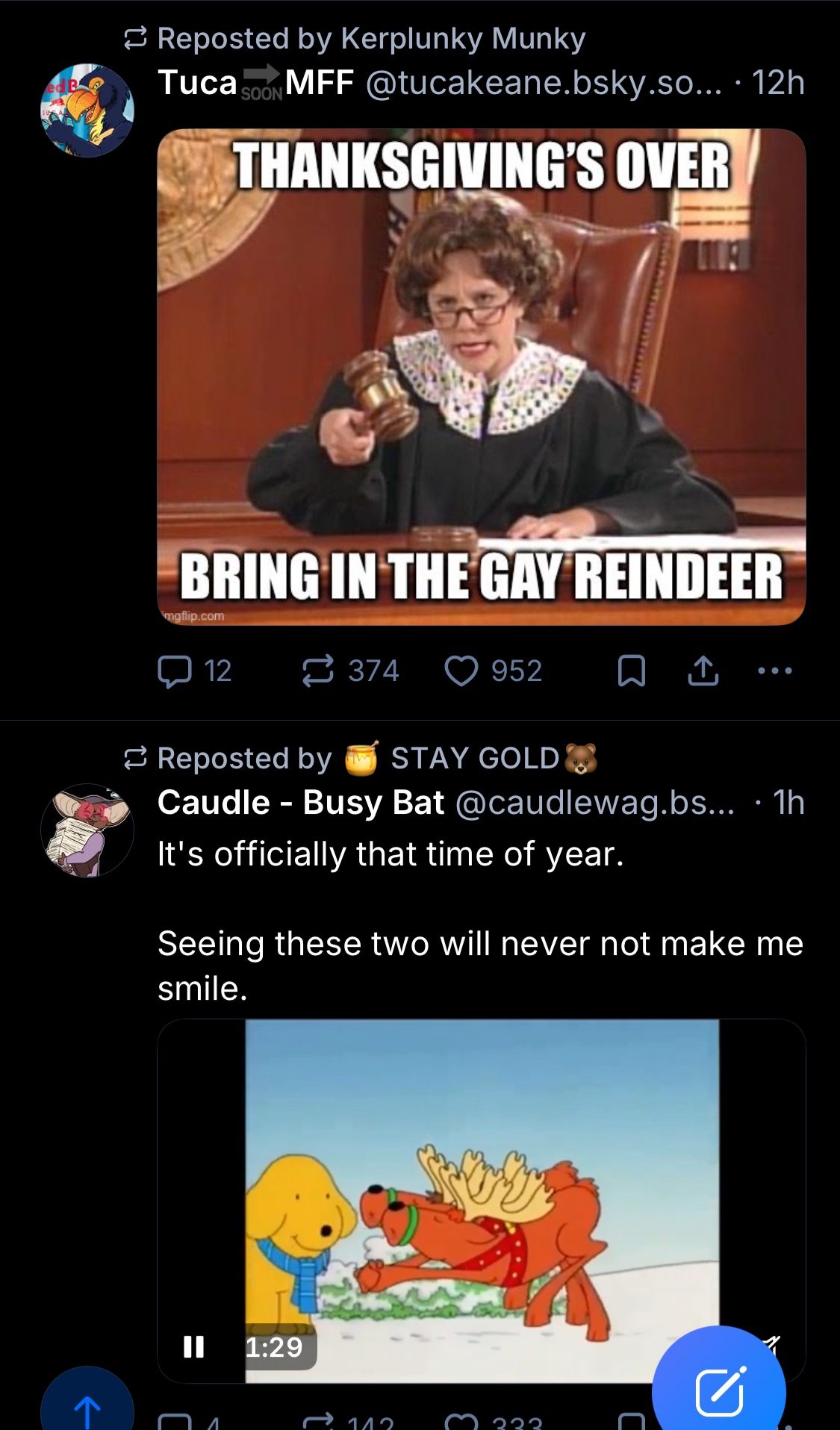Viewport: 840px width, 1430px height.
Task: Like the Thanksgiving's Over meme post
Action: (x=493, y=671)
